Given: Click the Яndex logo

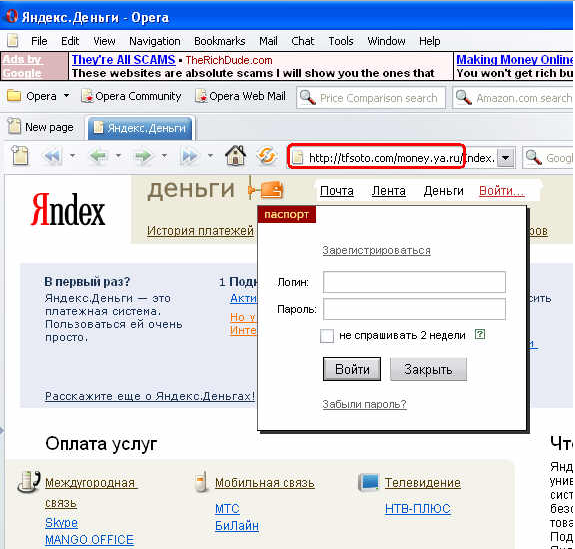Looking at the screenshot, I should [68, 210].
